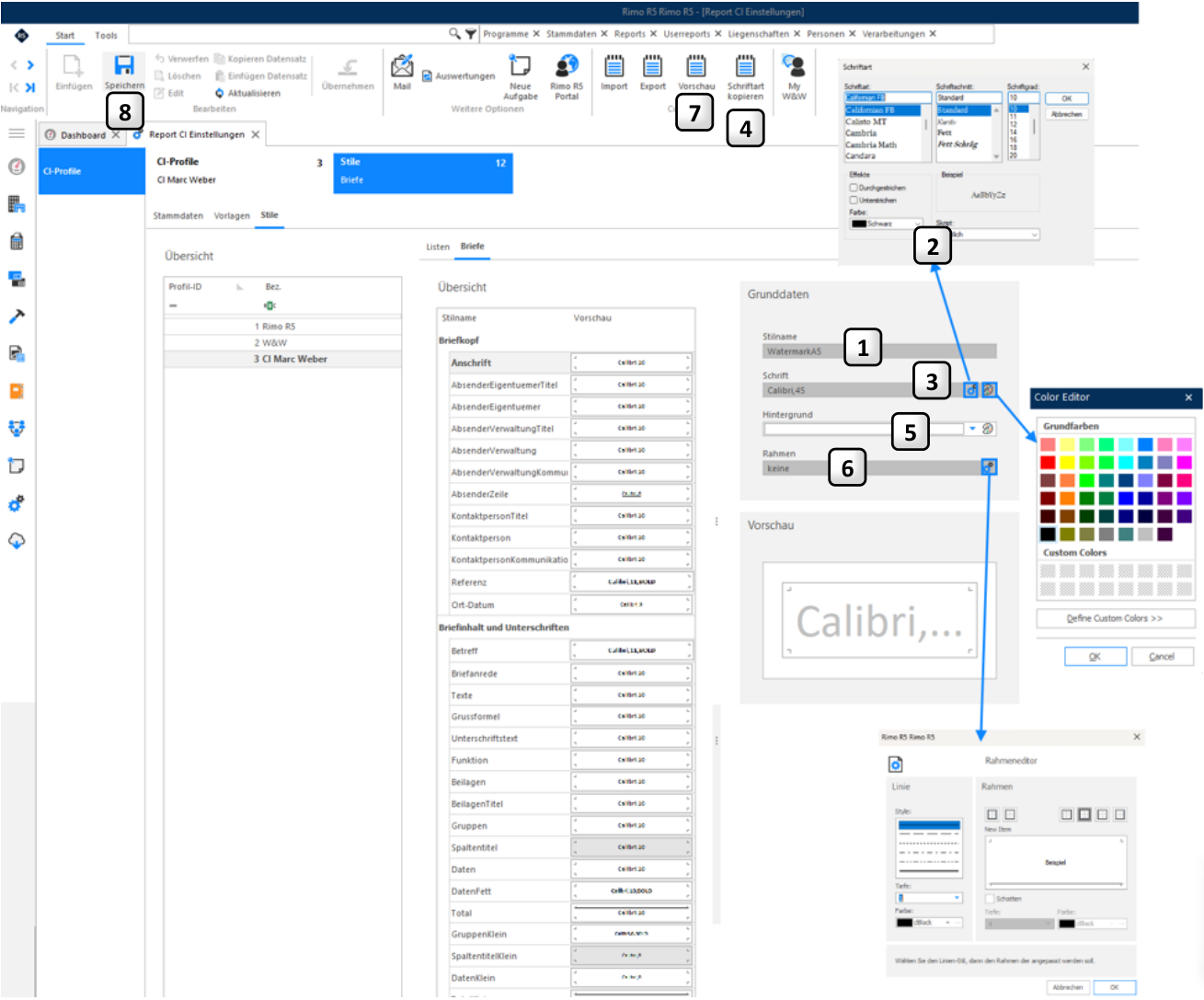Open the hamburger menu in the left sidebar

[17, 133]
